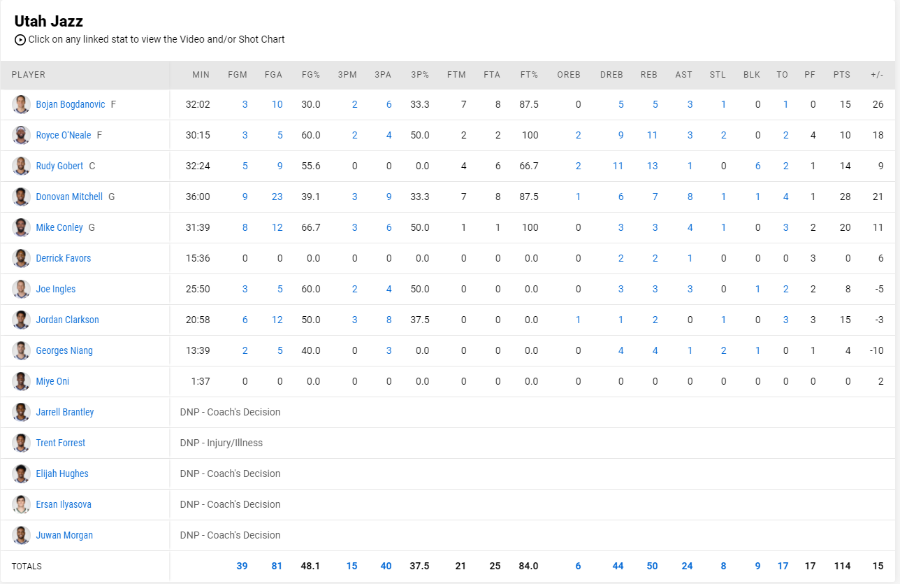View Jordan Clarkson's 8 three-point attempts
The image size is (900, 584).
coord(389,320)
